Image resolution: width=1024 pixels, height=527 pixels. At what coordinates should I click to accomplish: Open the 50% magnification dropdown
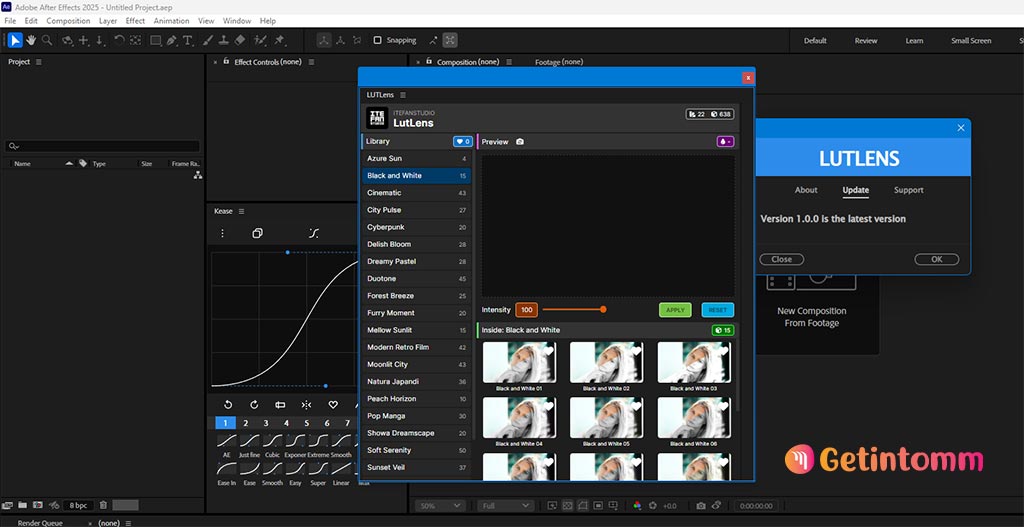coord(440,505)
